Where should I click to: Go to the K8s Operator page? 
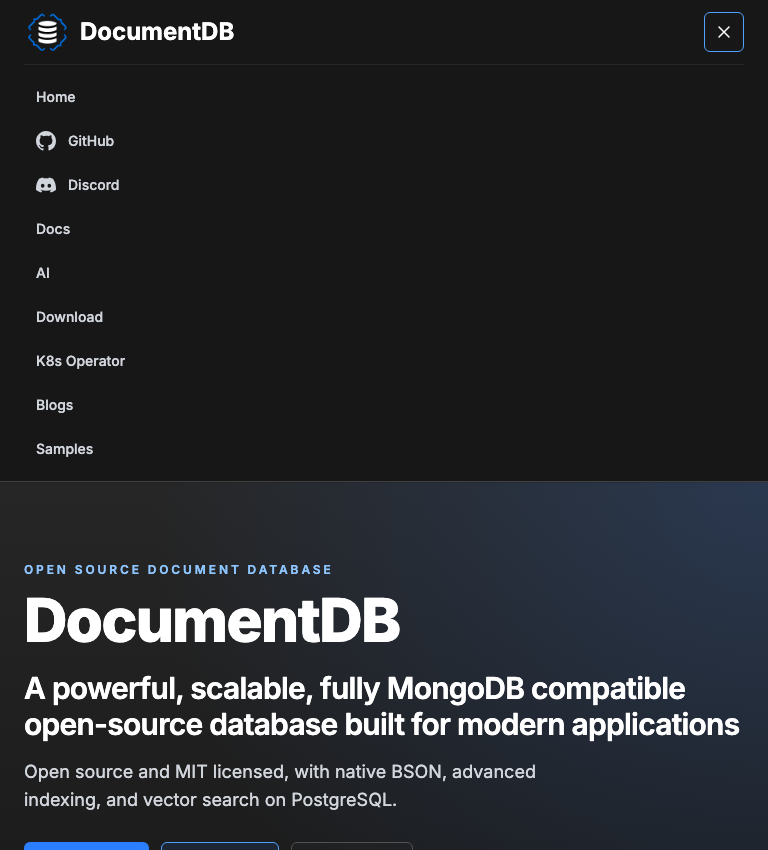click(81, 361)
